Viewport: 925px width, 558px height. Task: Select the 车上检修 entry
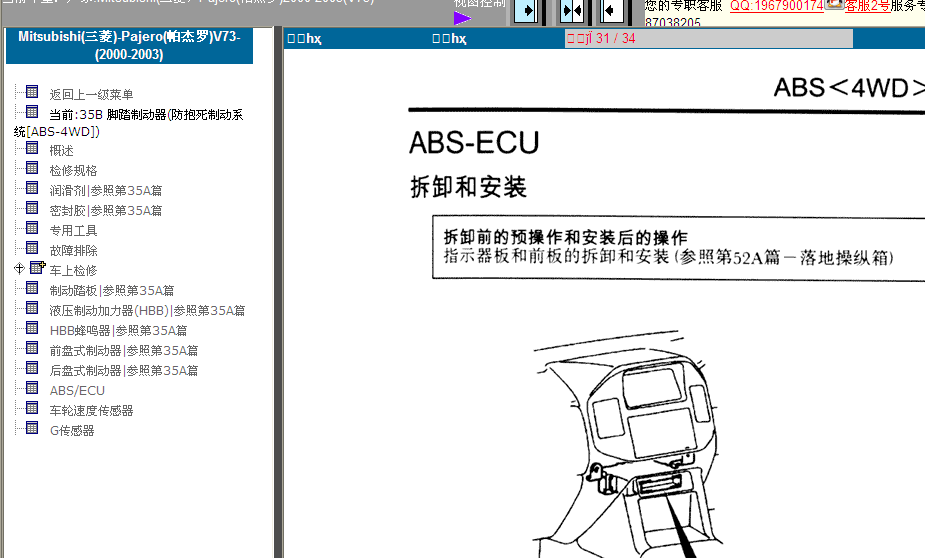coord(73,271)
